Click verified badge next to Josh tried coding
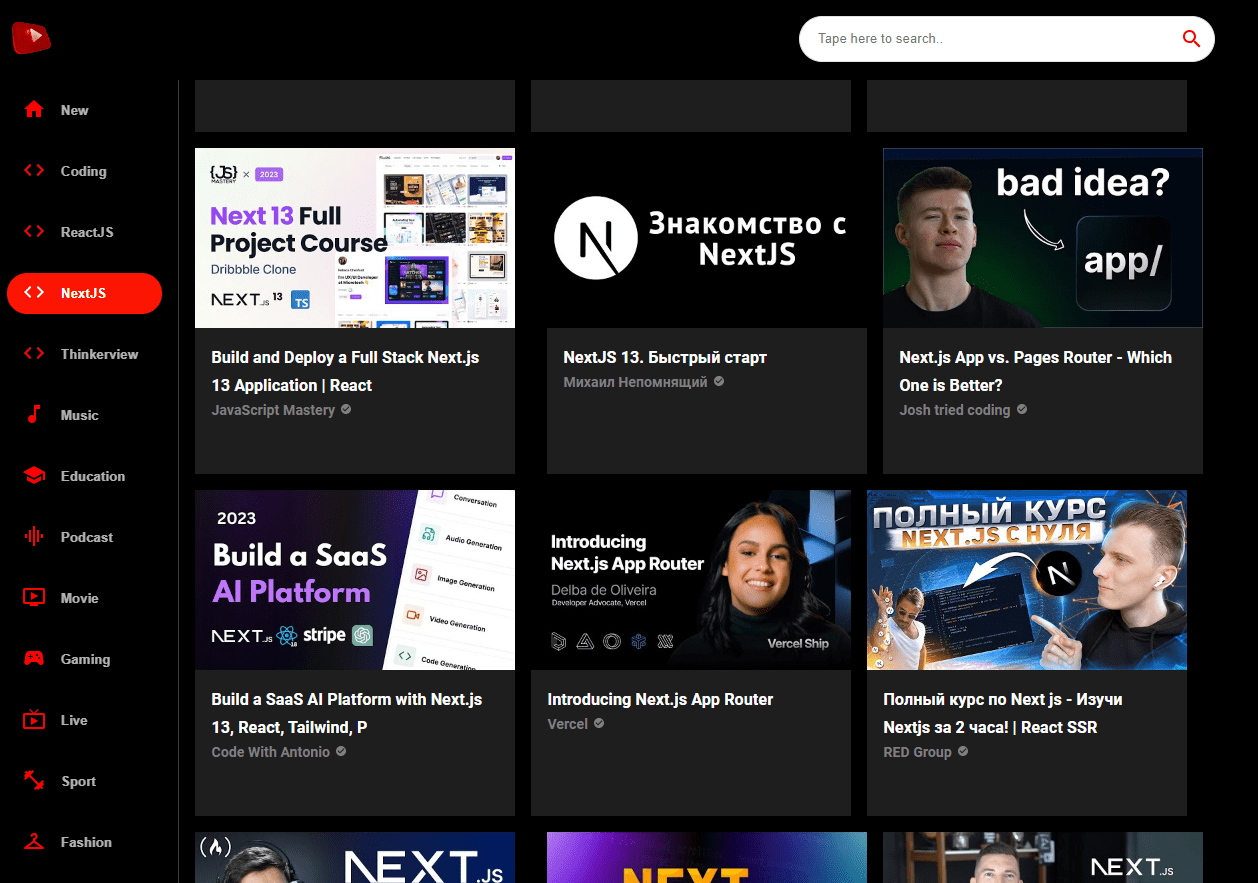 [x=1022, y=410]
